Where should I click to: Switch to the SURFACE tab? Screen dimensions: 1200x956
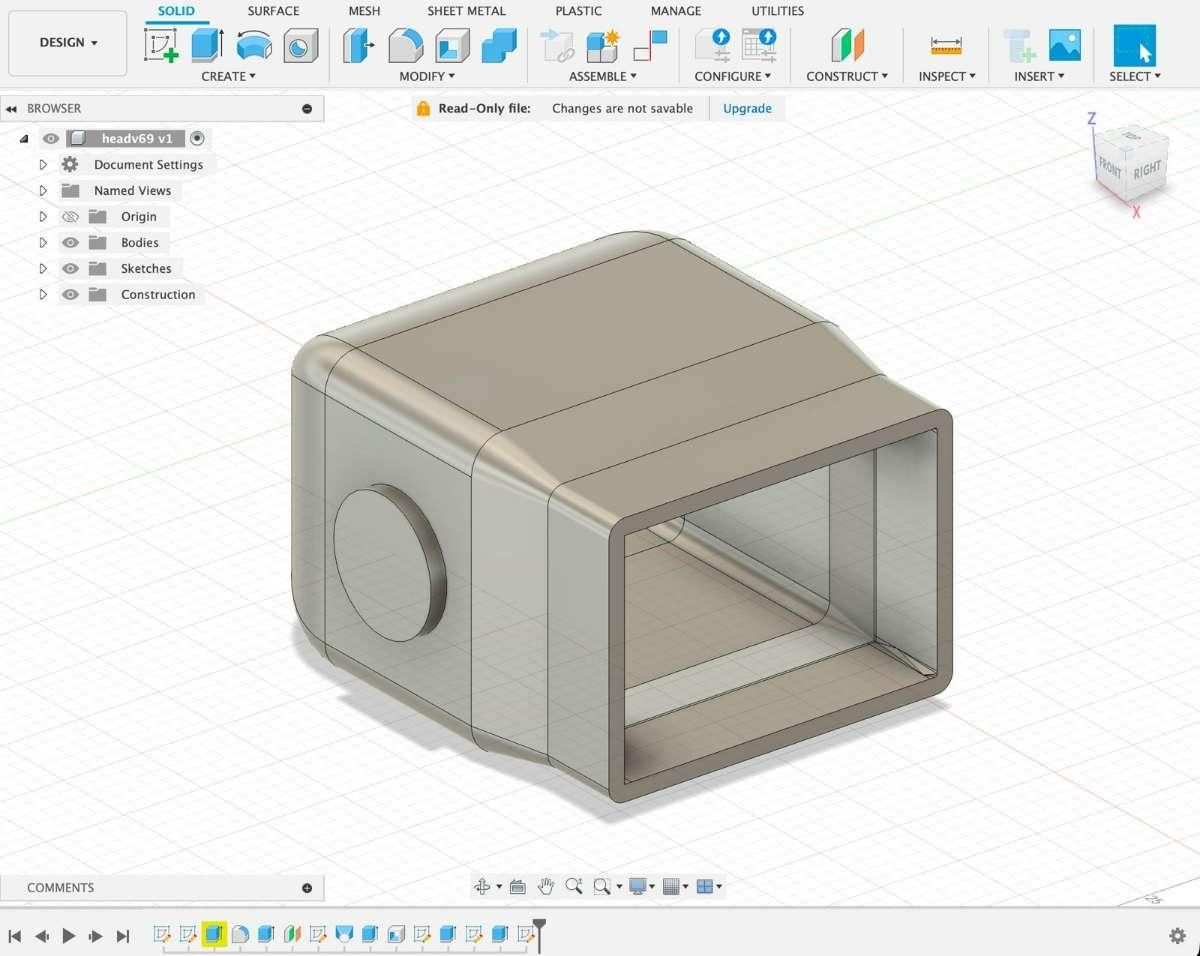click(x=274, y=11)
